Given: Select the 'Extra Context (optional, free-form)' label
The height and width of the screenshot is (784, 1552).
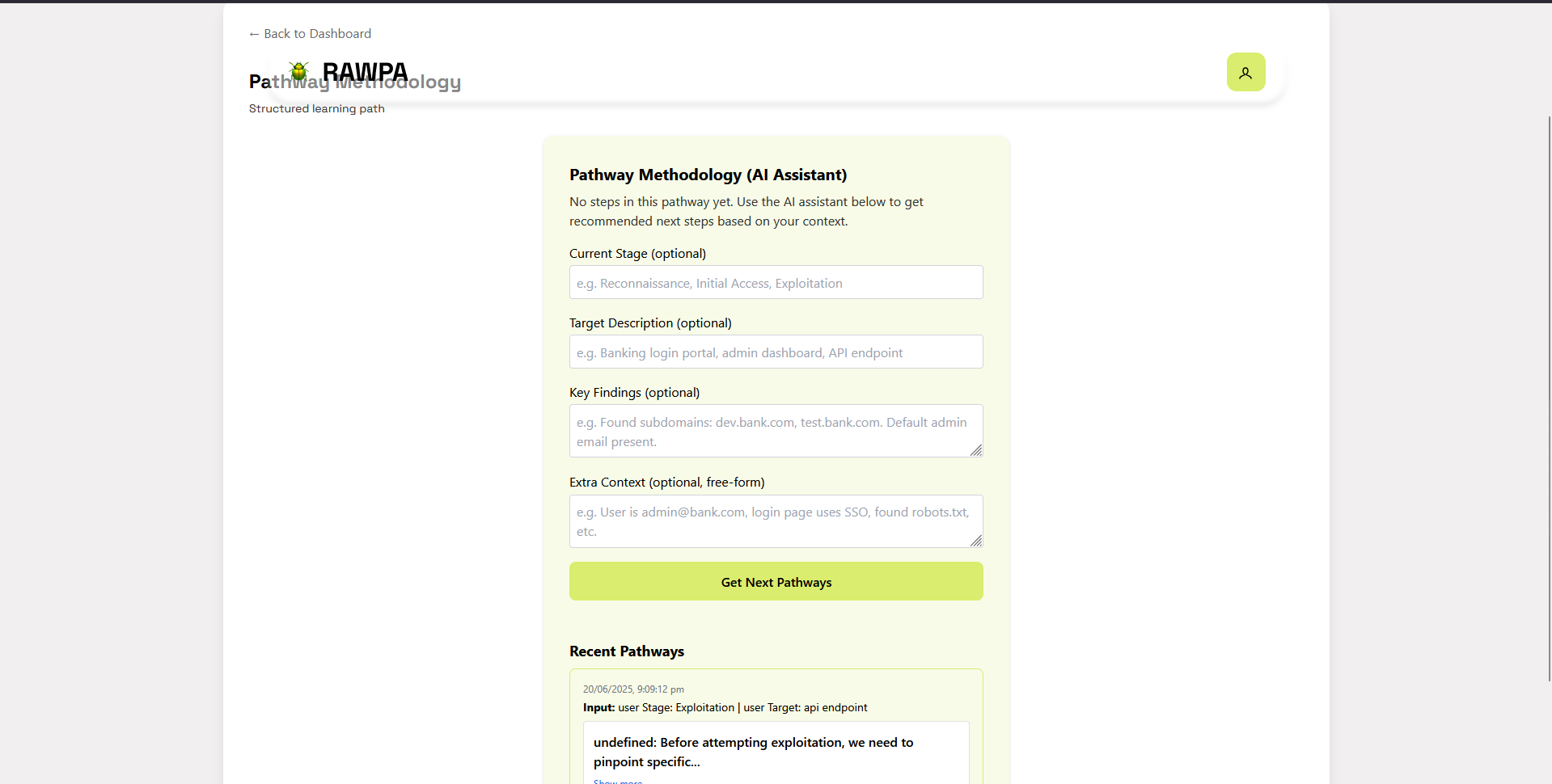Looking at the screenshot, I should click(x=666, y=483).
